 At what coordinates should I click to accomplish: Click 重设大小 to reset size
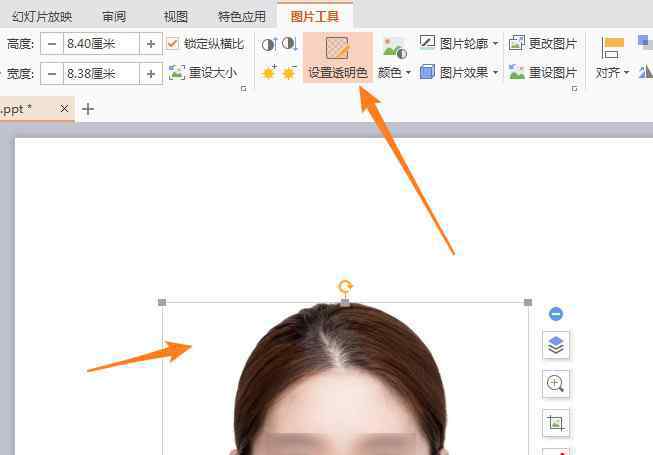pos(203,73)
